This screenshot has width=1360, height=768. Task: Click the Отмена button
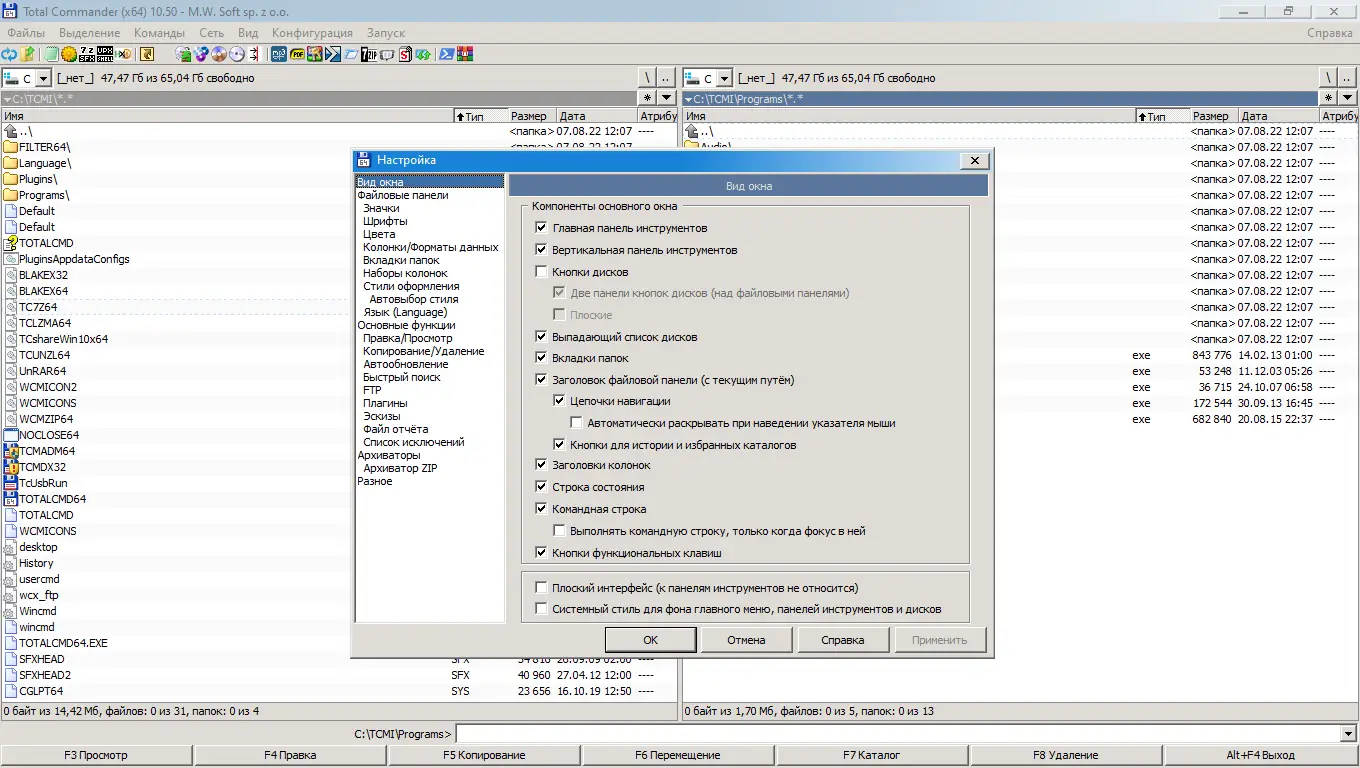[746, 640]
